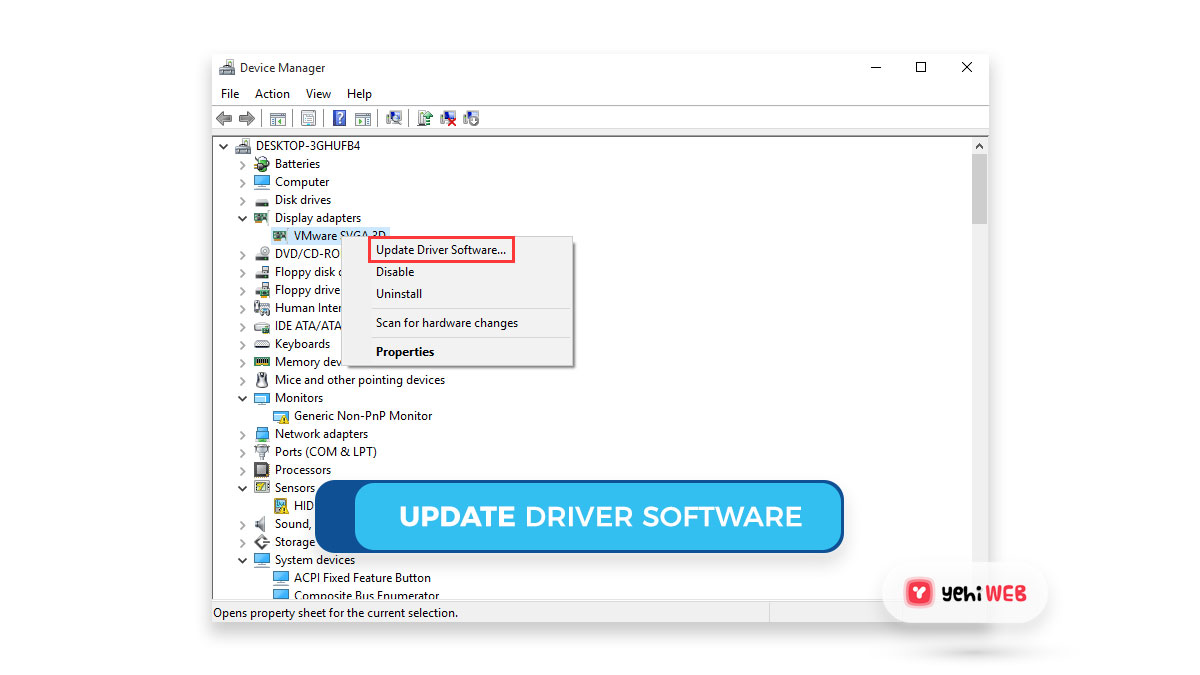Choose Update Driver Software from context menu

point(441,250)
